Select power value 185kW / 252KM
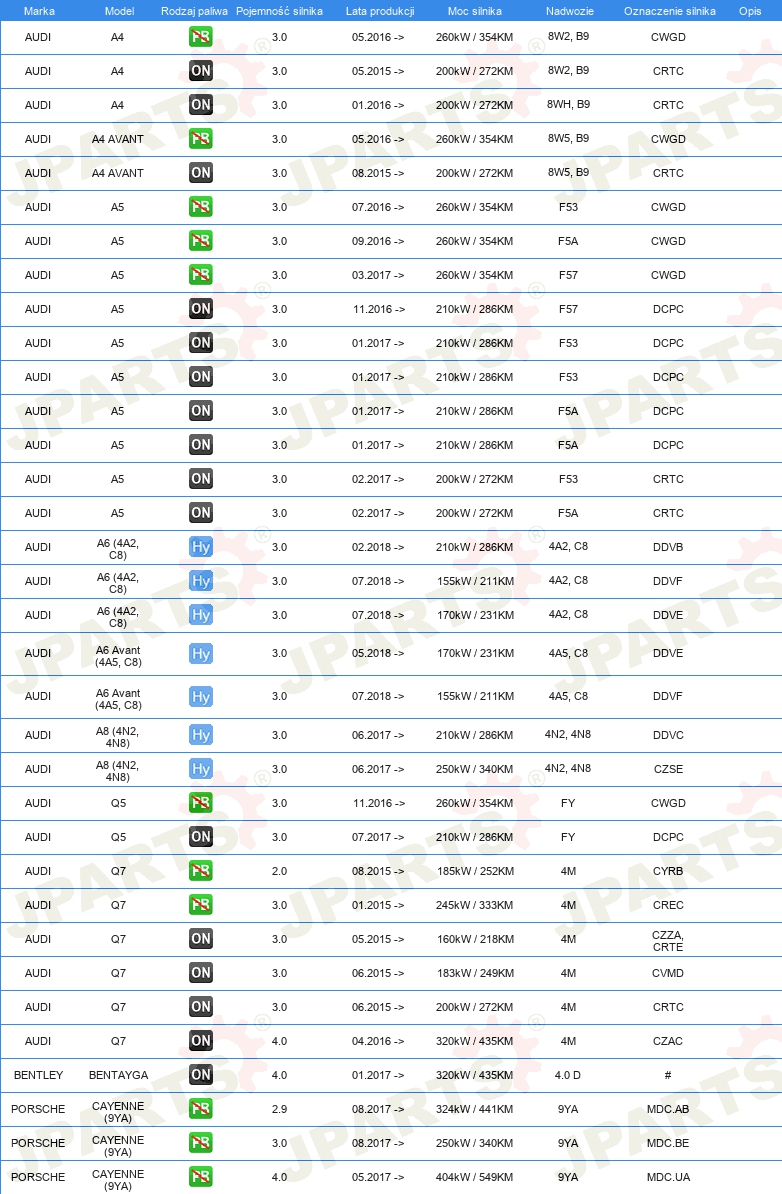782x1194 pixels. point(475,871)
